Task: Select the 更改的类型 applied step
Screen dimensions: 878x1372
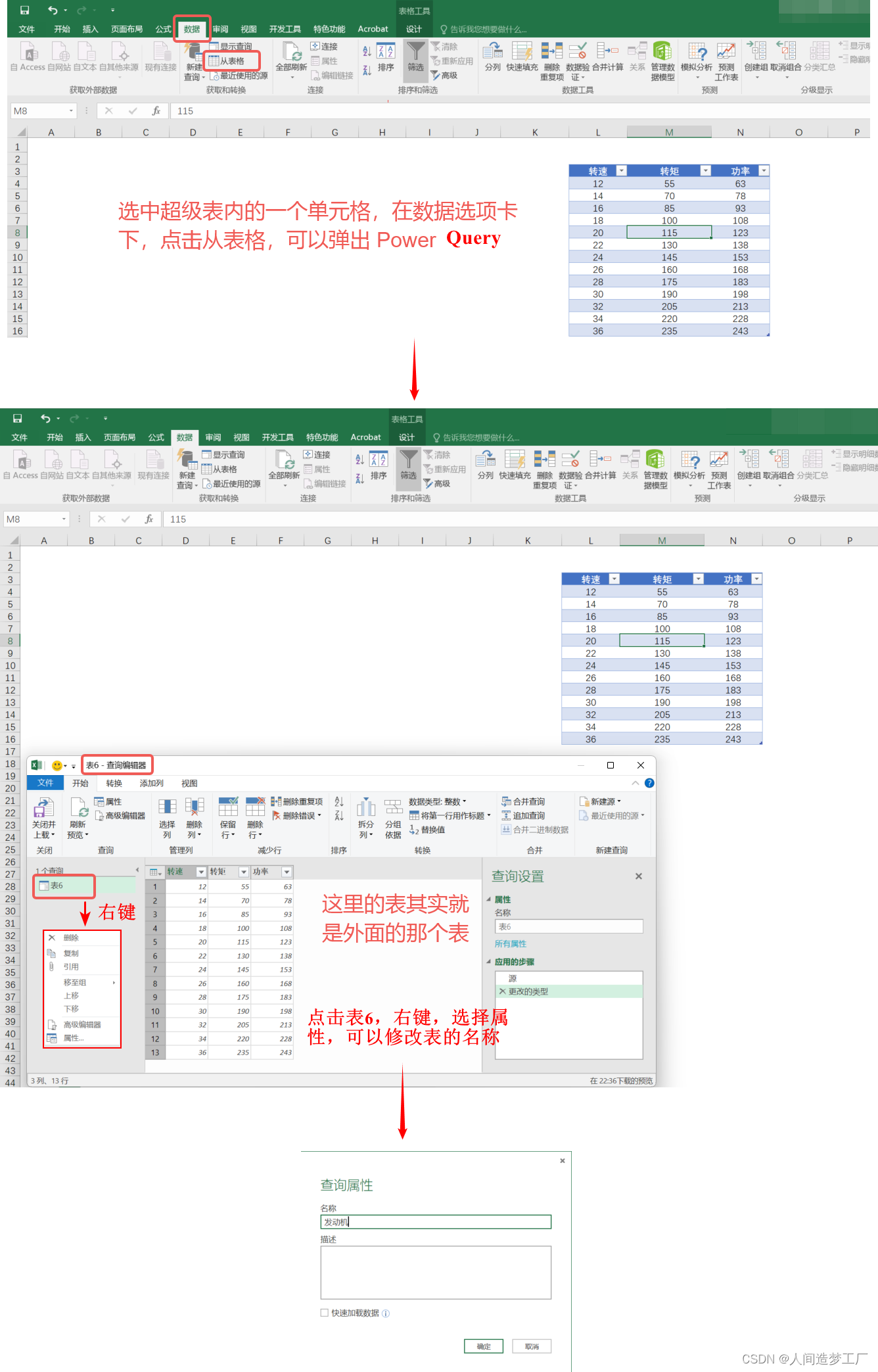Action: [x=569, y=992]
